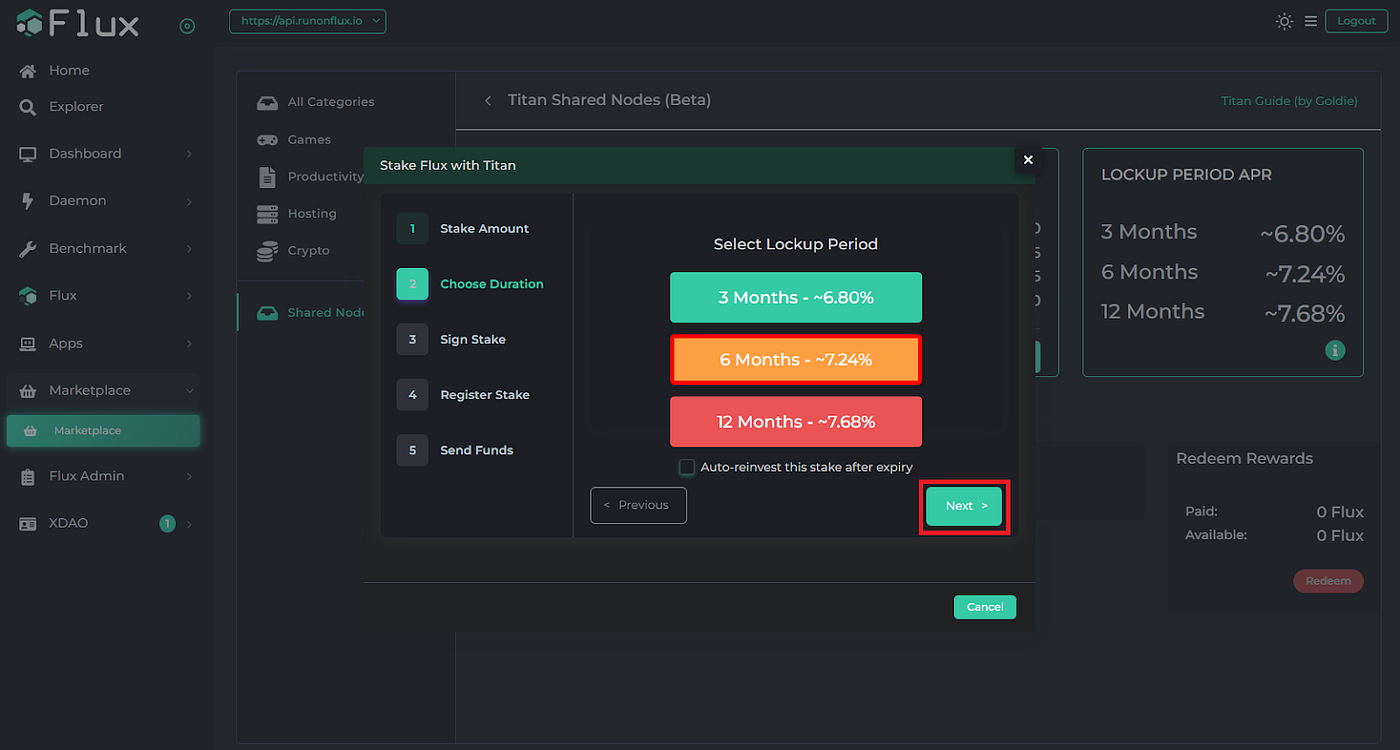Click the Flux cube icon in sidebar
1400x750 pixels.
click(x=28, y=296)
